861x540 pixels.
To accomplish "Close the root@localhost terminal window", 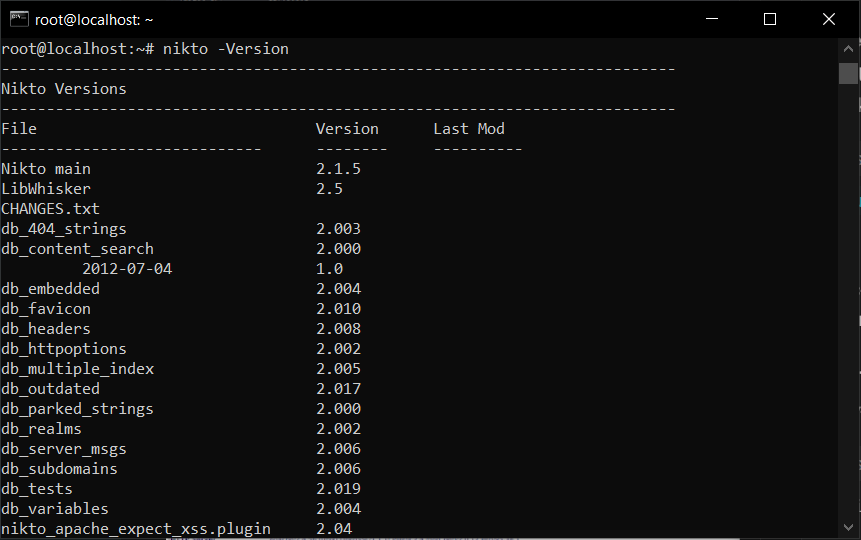I will [x=829, y=19].
